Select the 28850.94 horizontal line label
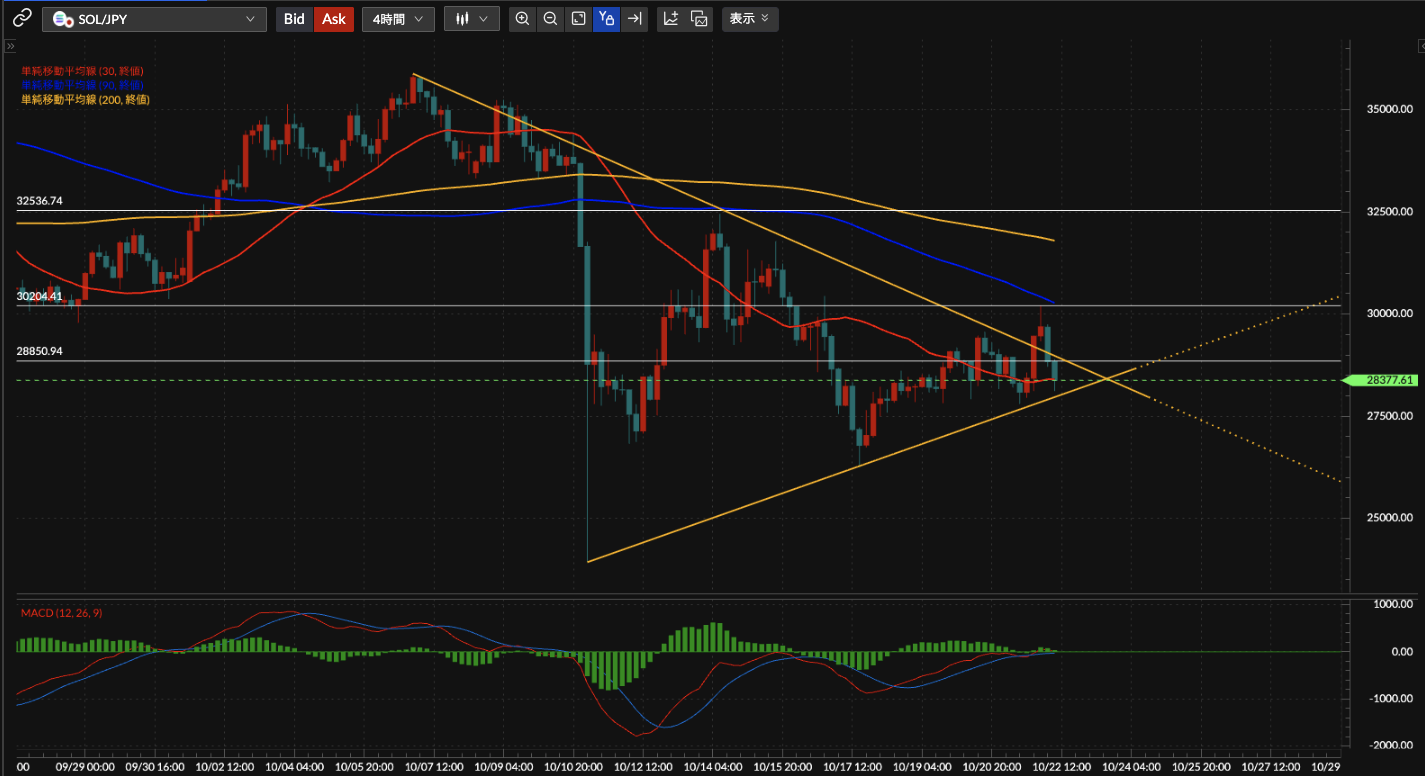This screenshot has height=776, width=1425. tap(39, 352)
